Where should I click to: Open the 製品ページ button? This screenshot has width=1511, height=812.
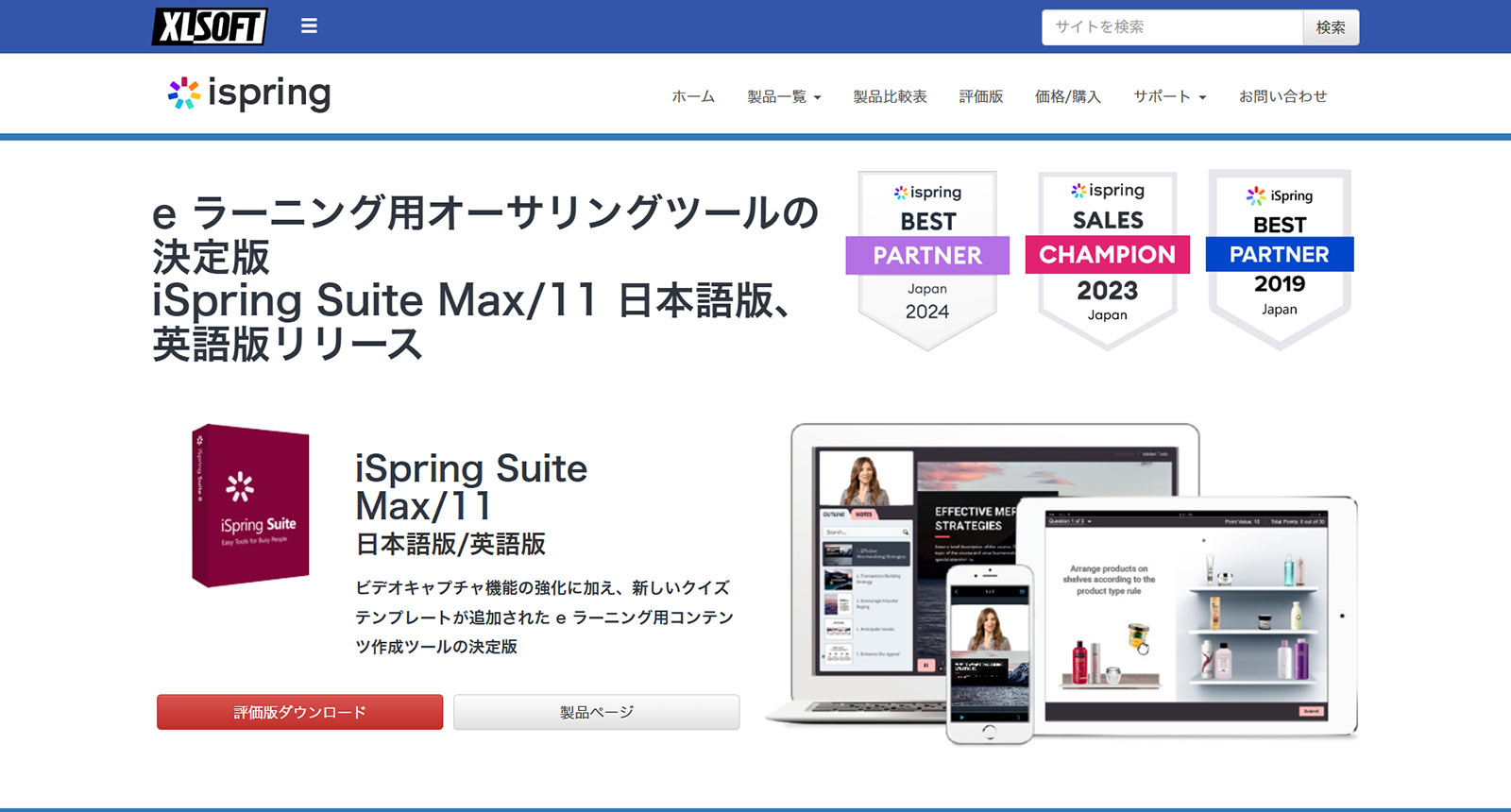[596, 712]
